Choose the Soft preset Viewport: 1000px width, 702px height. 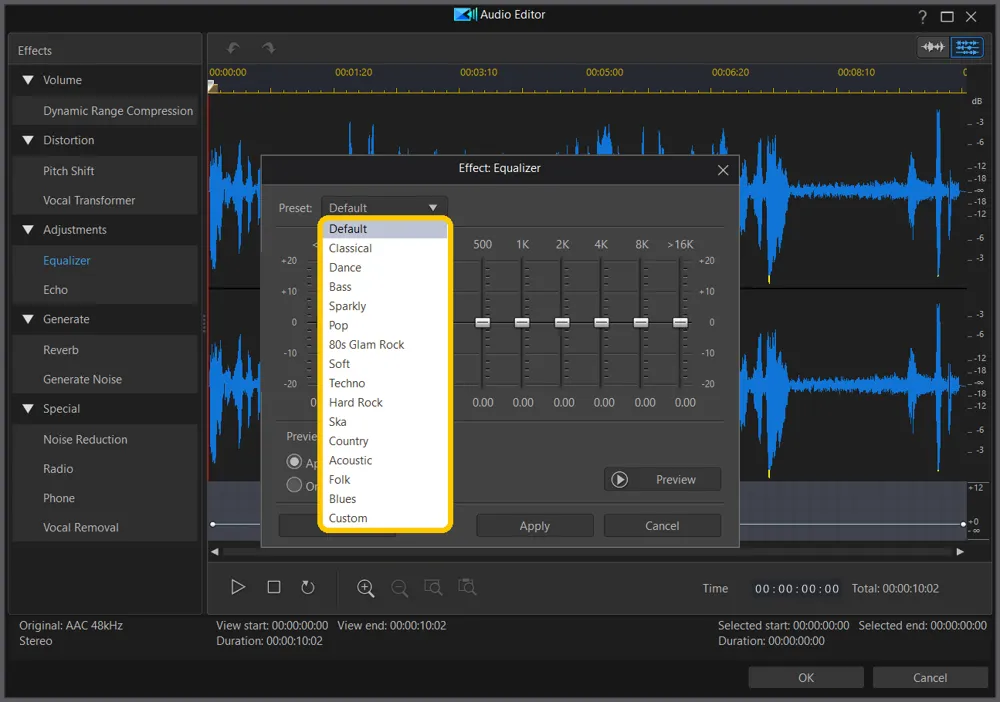[x=385, y=364]
